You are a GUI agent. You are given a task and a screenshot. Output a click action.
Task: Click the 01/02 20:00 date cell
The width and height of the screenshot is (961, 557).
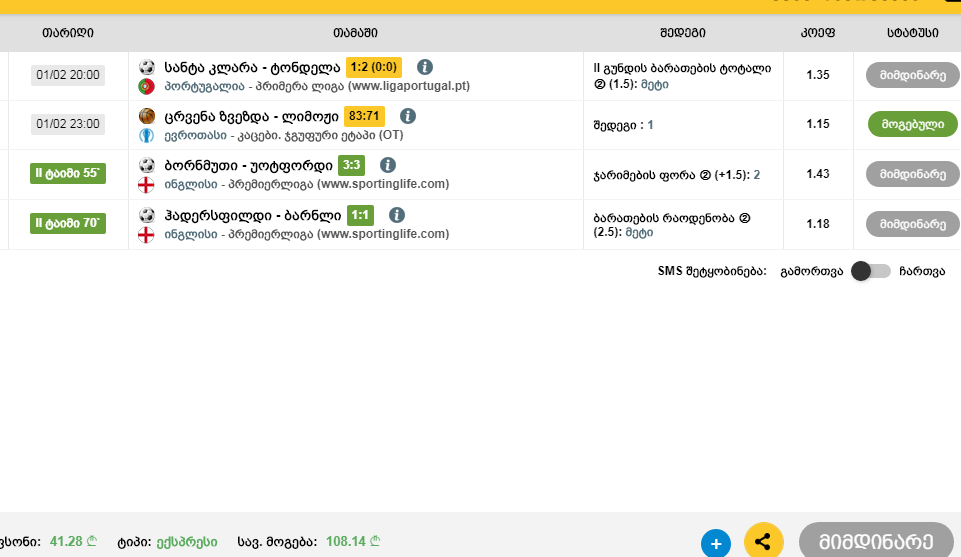click(67, 75)
